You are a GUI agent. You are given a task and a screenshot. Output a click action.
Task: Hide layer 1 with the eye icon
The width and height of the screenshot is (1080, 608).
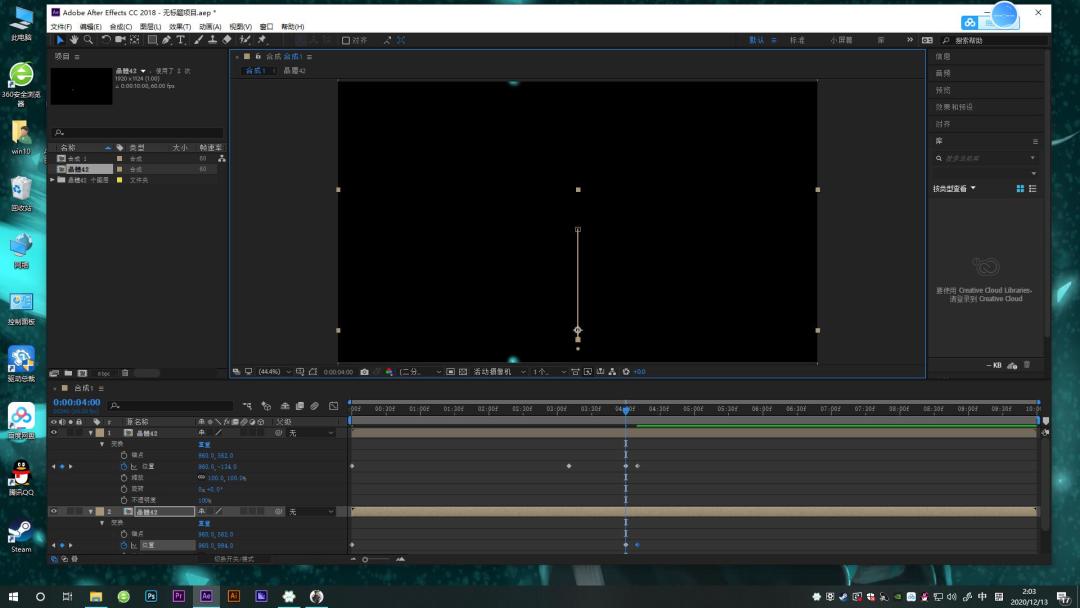click(54, 433)
